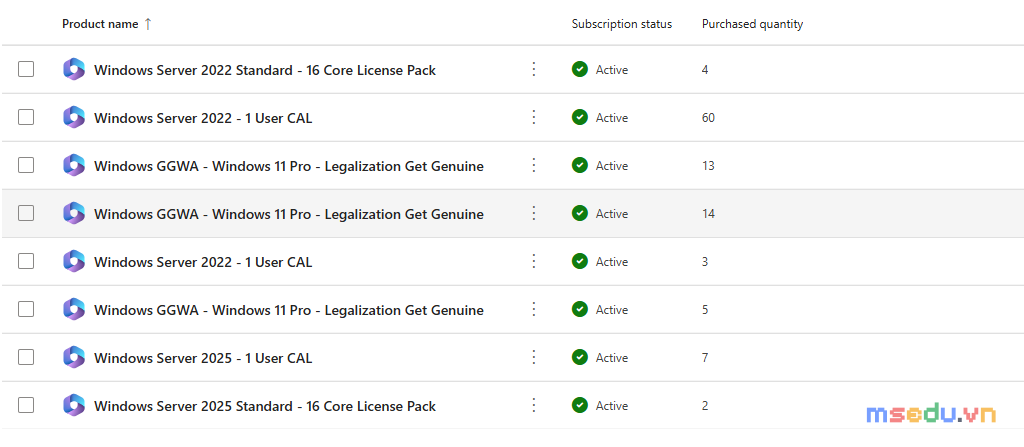Open three-dot menu for Windows Server 2025 Standard

pos(534,406)
